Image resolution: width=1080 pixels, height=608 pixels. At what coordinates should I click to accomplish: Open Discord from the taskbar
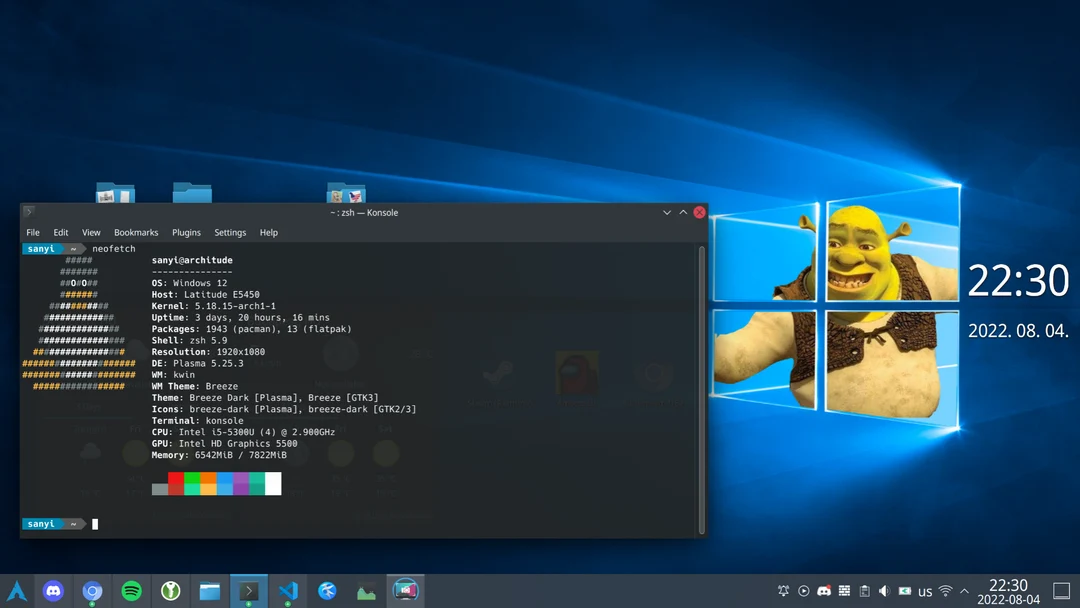pos(53,591)
